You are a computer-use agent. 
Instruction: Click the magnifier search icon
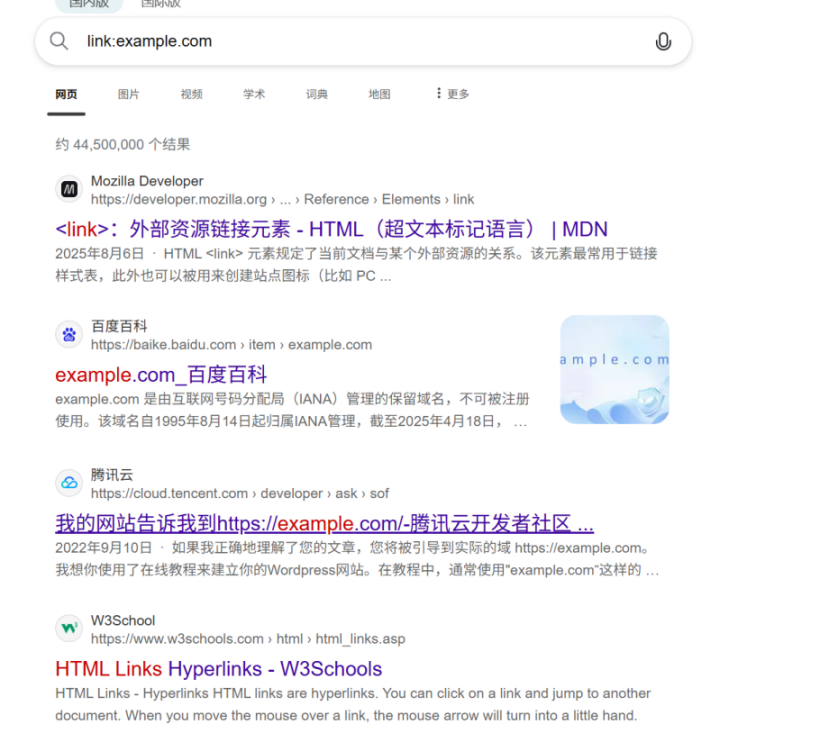click(x=59, y=41)
